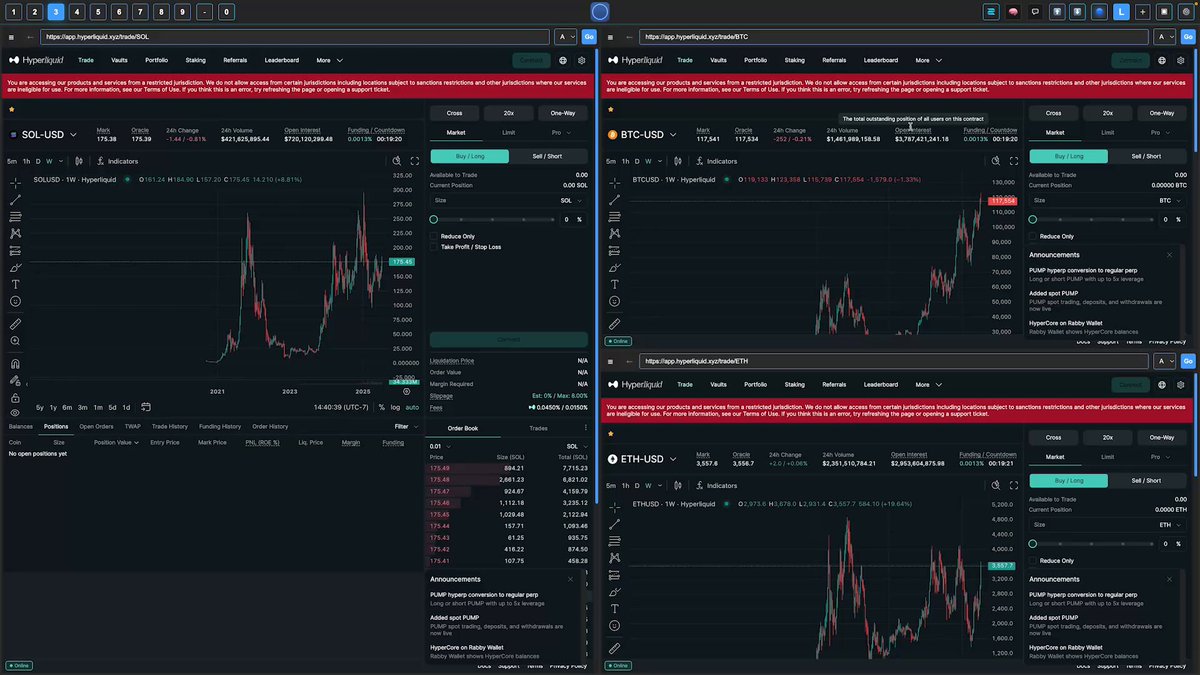Open Cross margin mode in SOL panel
1200x675 pixels.
point(455,113)
